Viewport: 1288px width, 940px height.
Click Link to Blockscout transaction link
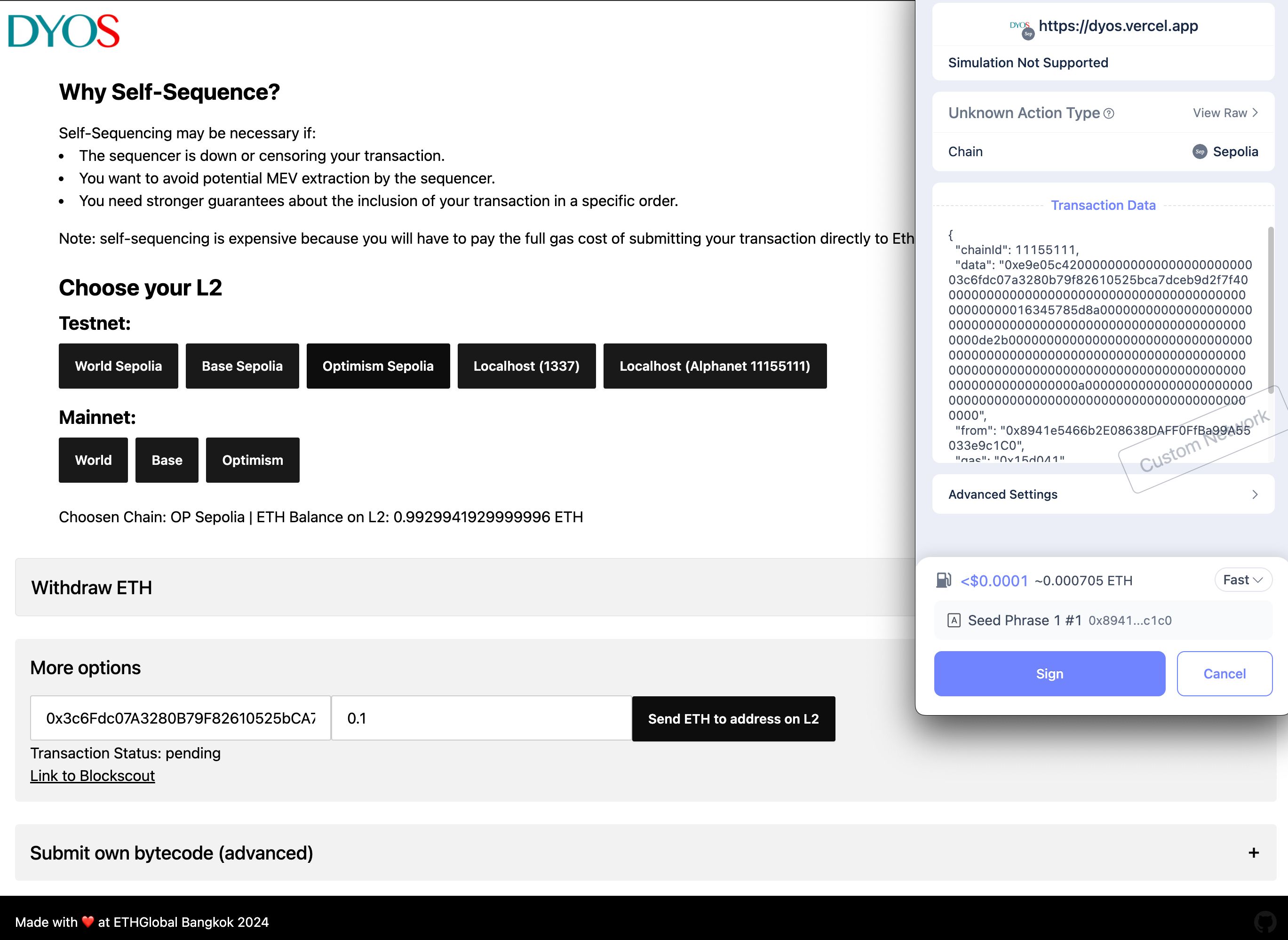click(93, 776)
